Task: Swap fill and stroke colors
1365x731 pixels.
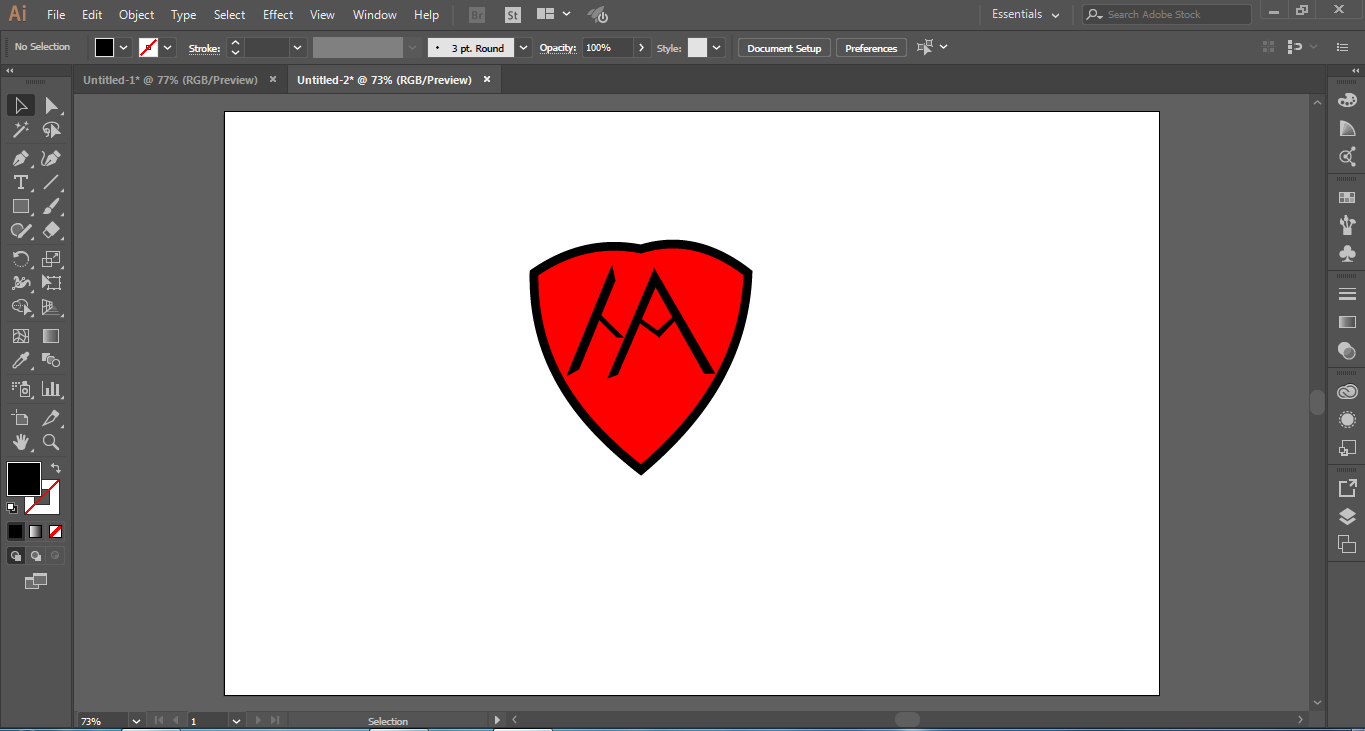Action: coord(56,468)
